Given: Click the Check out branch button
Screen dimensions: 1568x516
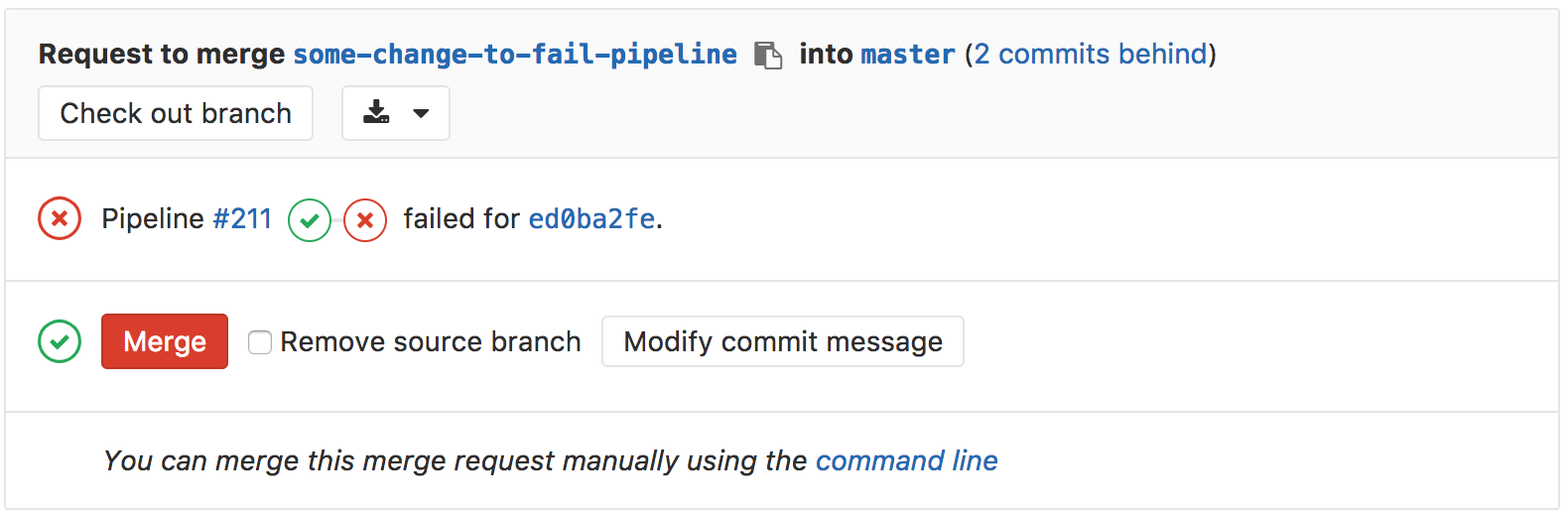Looking at the screenshot, I should tap(176, 113).
